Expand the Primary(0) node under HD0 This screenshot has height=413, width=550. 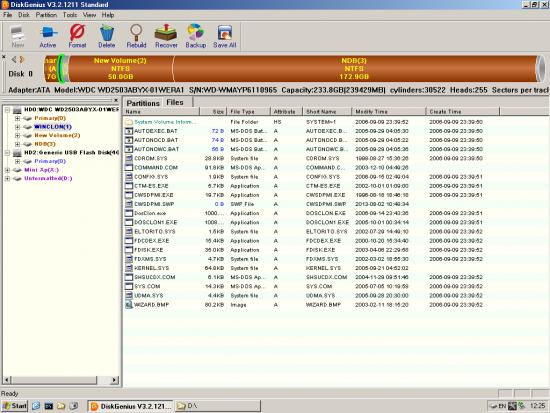tap(17, 118)
